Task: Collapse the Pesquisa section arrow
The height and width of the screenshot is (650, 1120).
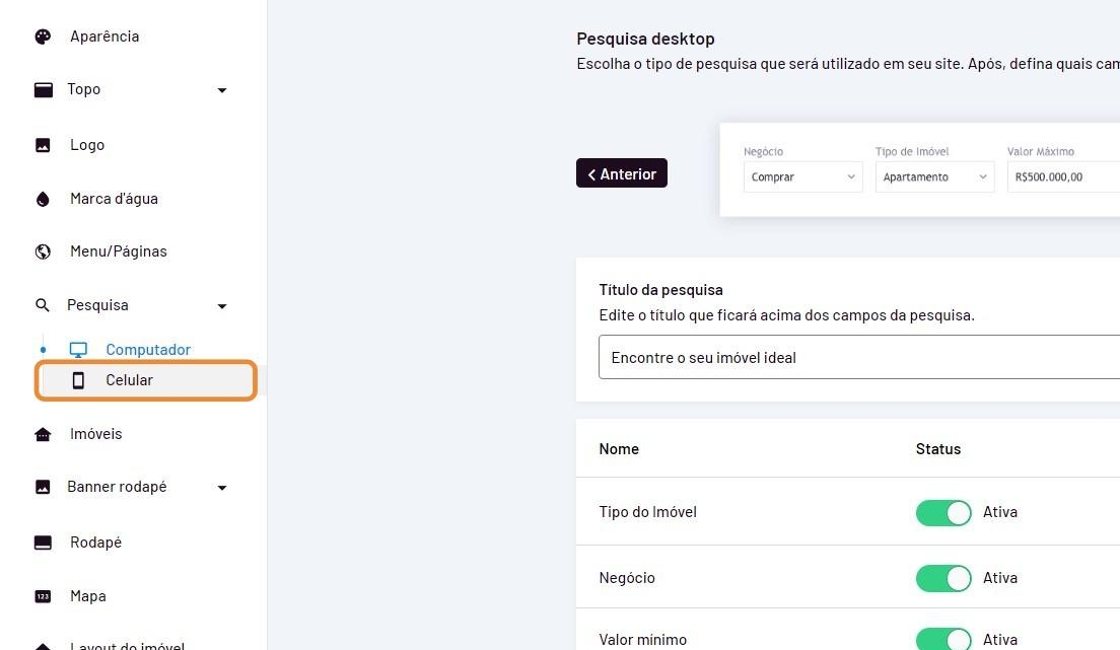Action: [222, 306]
